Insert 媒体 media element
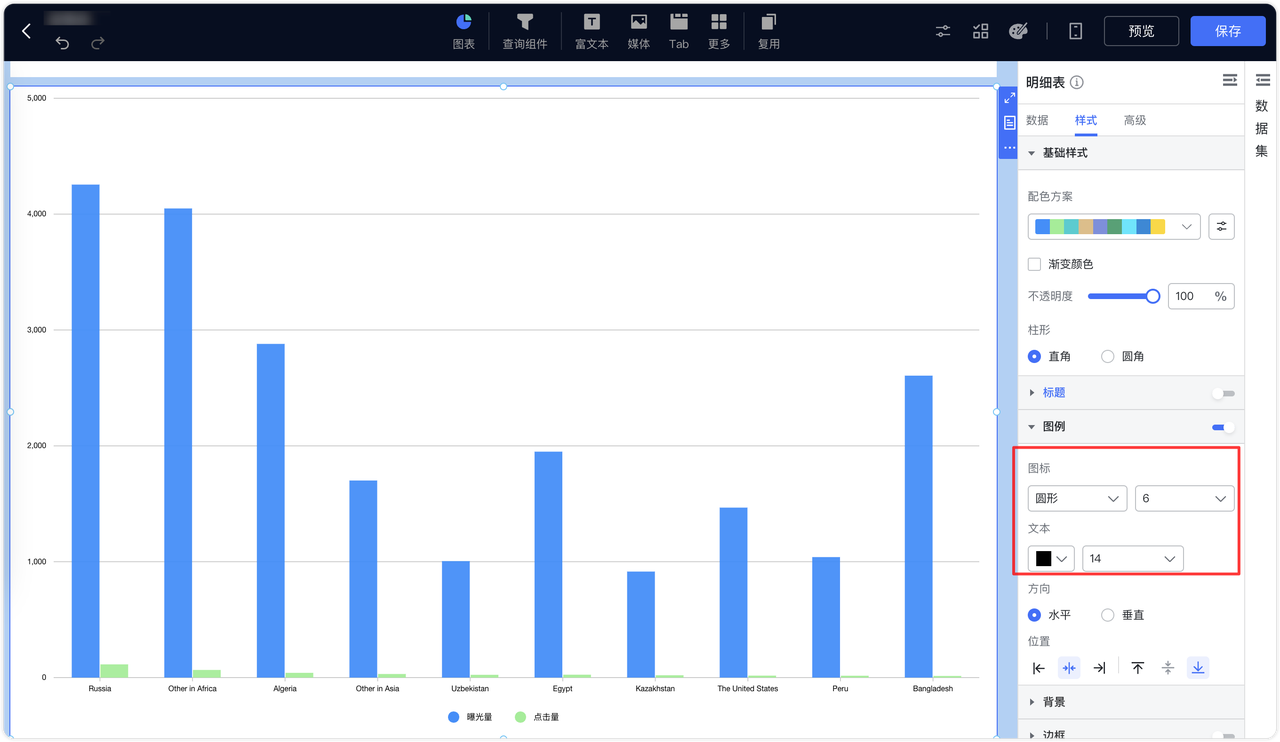This screenshot has height=742, width=1280. [639, 32]
